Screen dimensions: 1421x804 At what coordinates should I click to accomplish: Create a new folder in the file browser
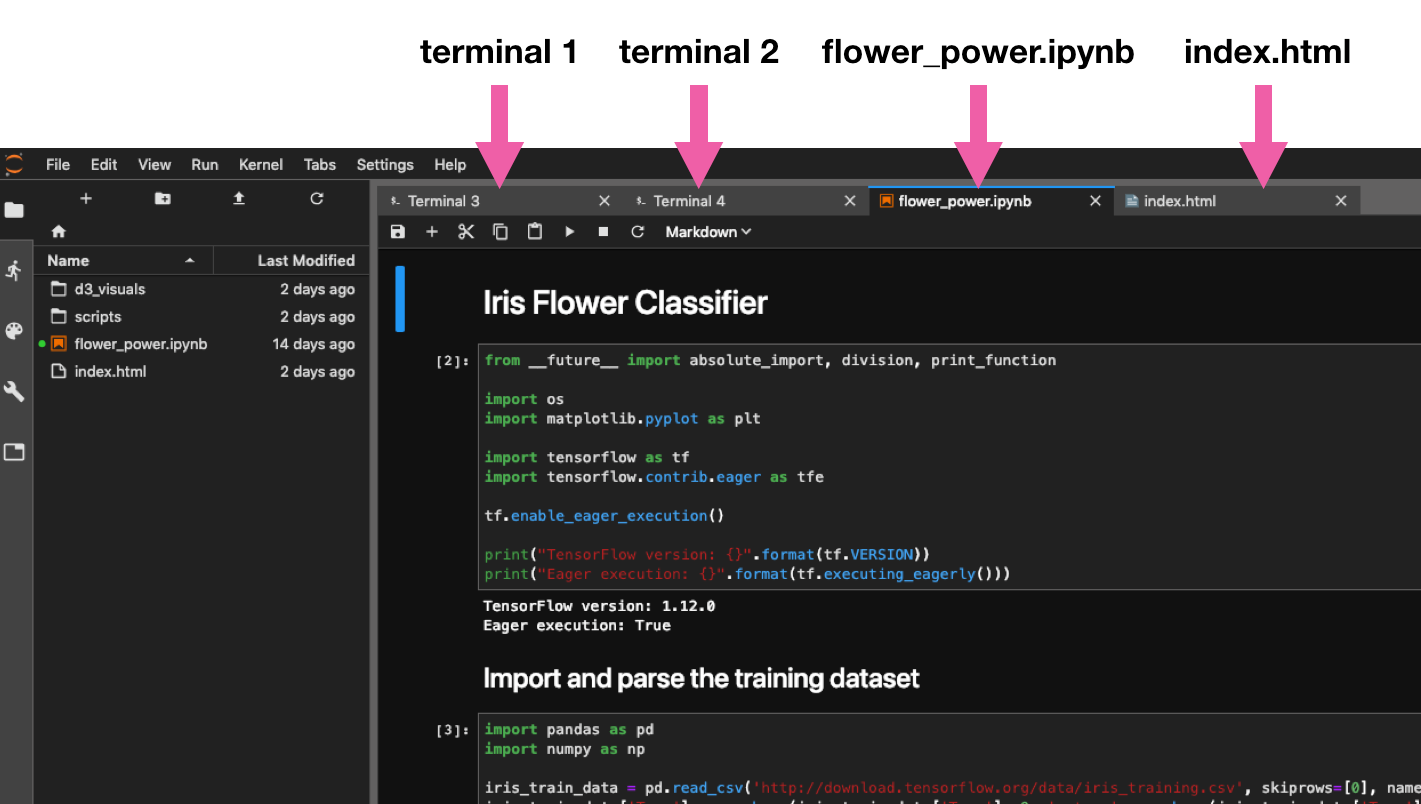(162, 199)
